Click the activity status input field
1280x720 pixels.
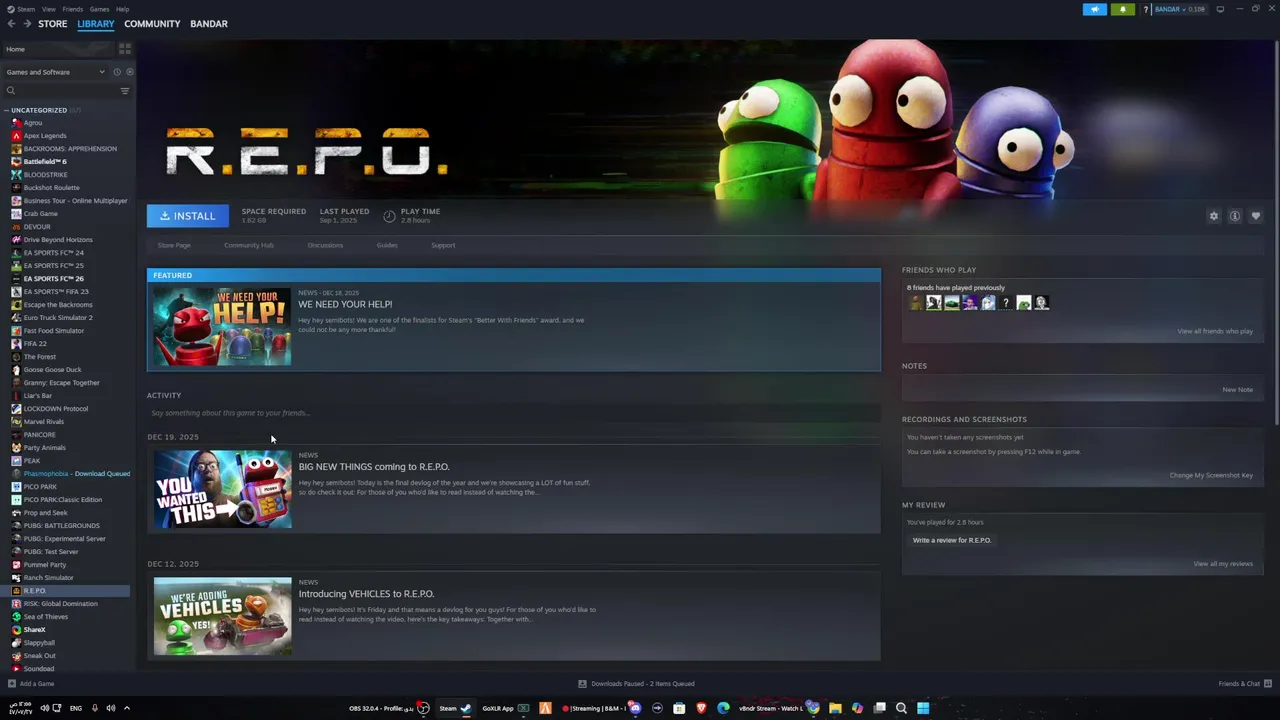tap(513, 413)
